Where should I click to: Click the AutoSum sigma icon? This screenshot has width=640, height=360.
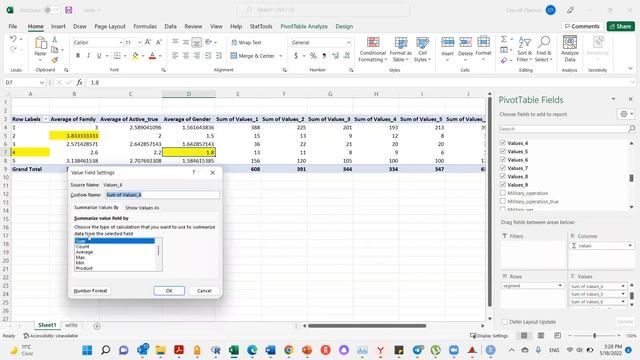(x=504, y=39)
